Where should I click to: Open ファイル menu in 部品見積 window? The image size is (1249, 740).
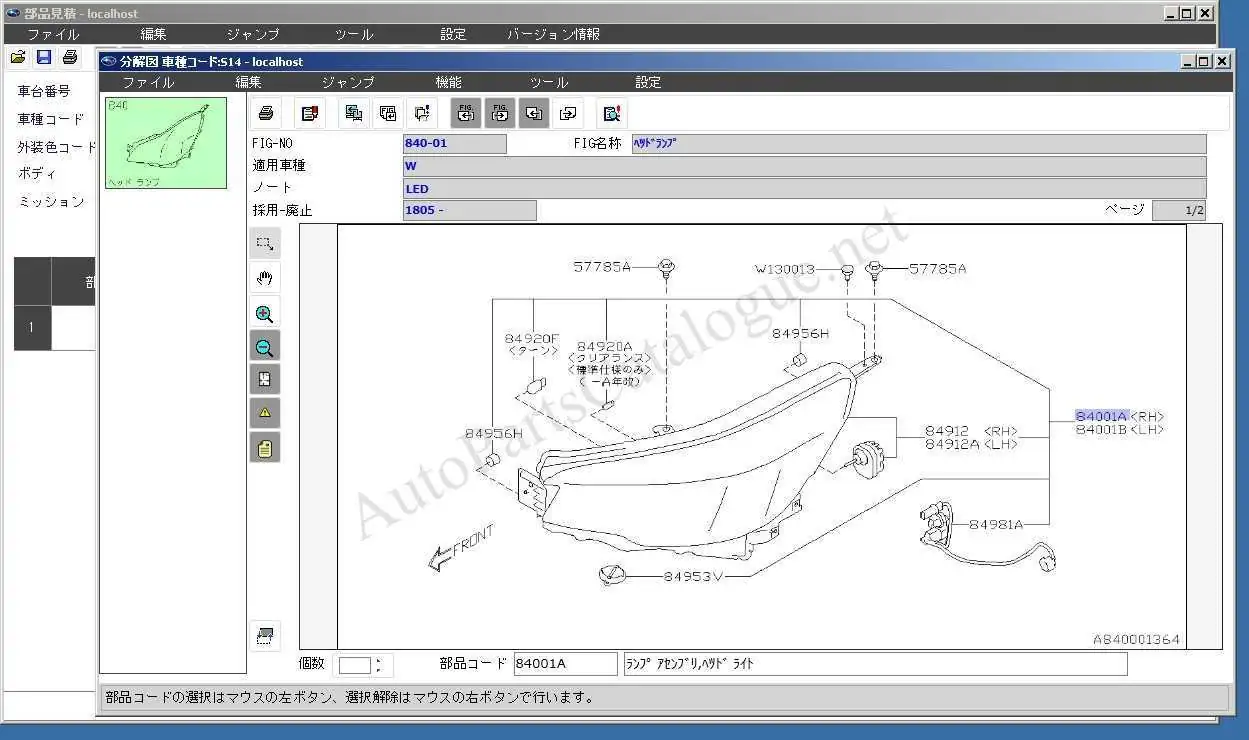(53, 34)
